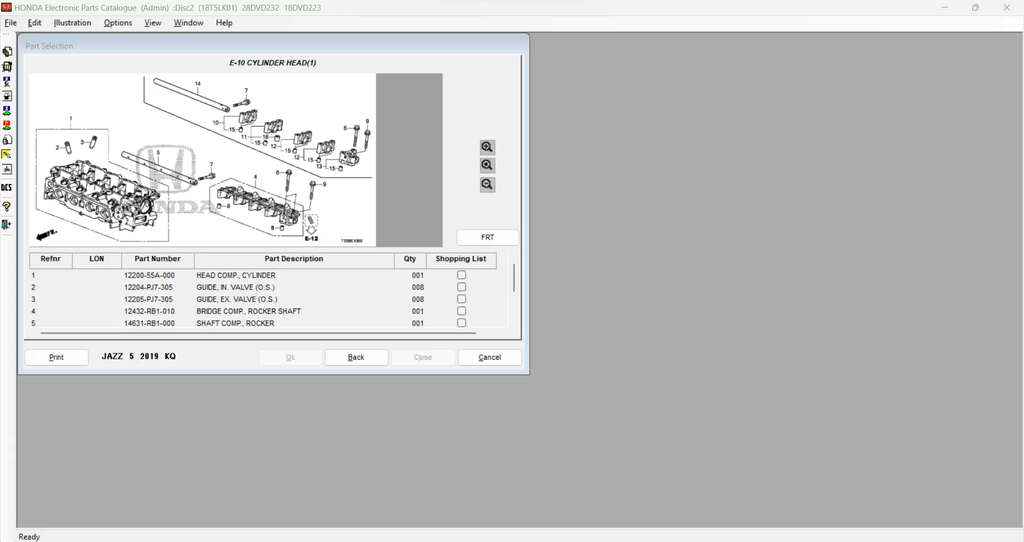Viewport: 1024px width, 542px height.
Task: Open the Illustration menu
Action: (72, 23)
